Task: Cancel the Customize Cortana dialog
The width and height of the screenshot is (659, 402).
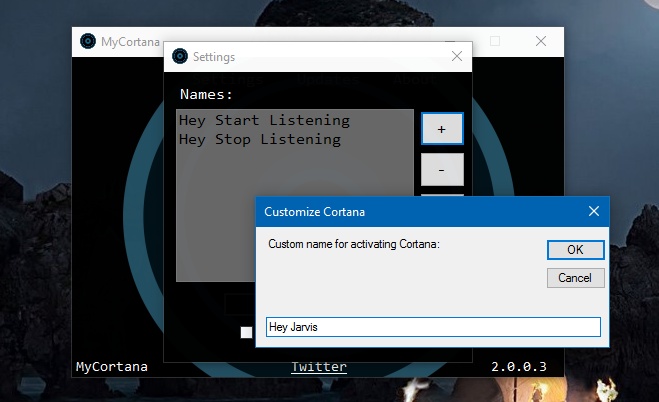Action: [575, 278]
